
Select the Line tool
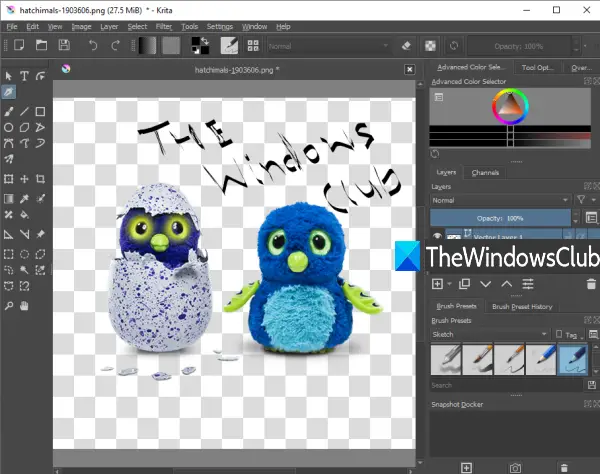[24, 111]
